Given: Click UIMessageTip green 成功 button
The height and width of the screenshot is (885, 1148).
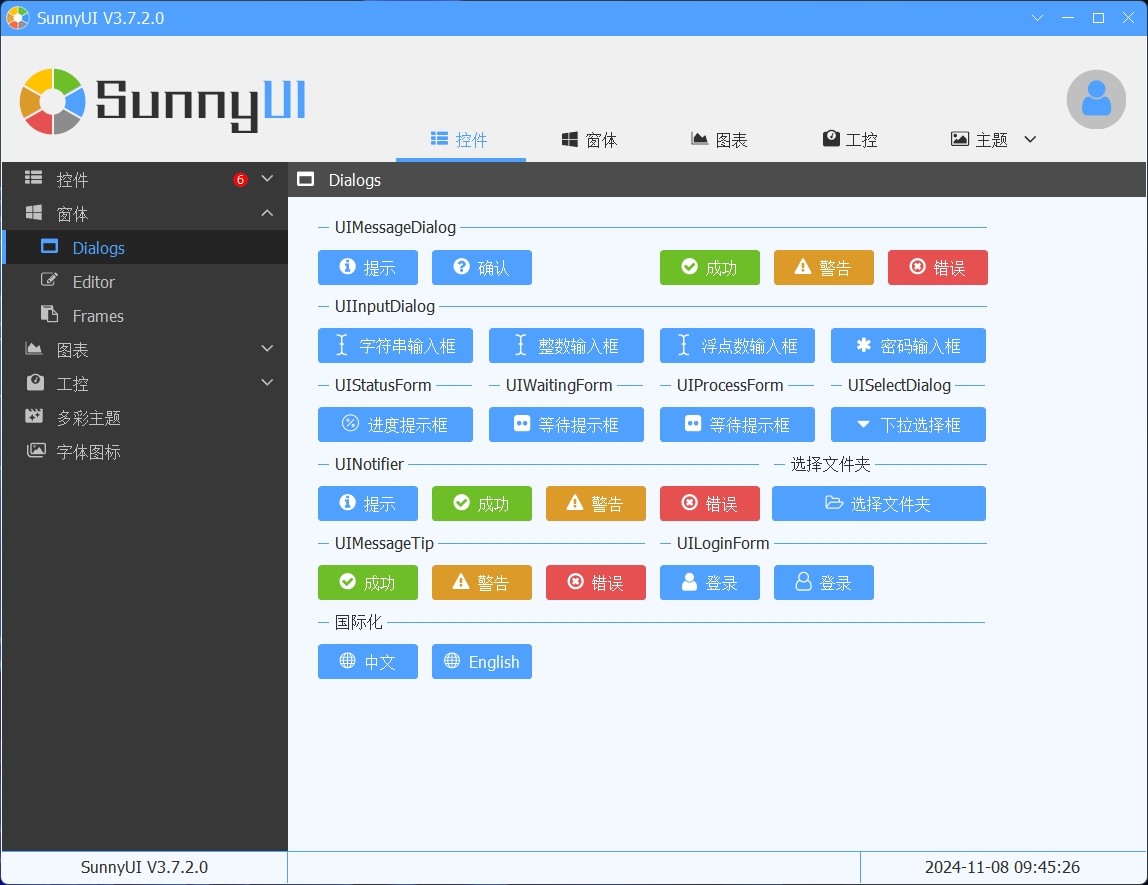Looking at the screenshot, I should (x=368, y=583).
